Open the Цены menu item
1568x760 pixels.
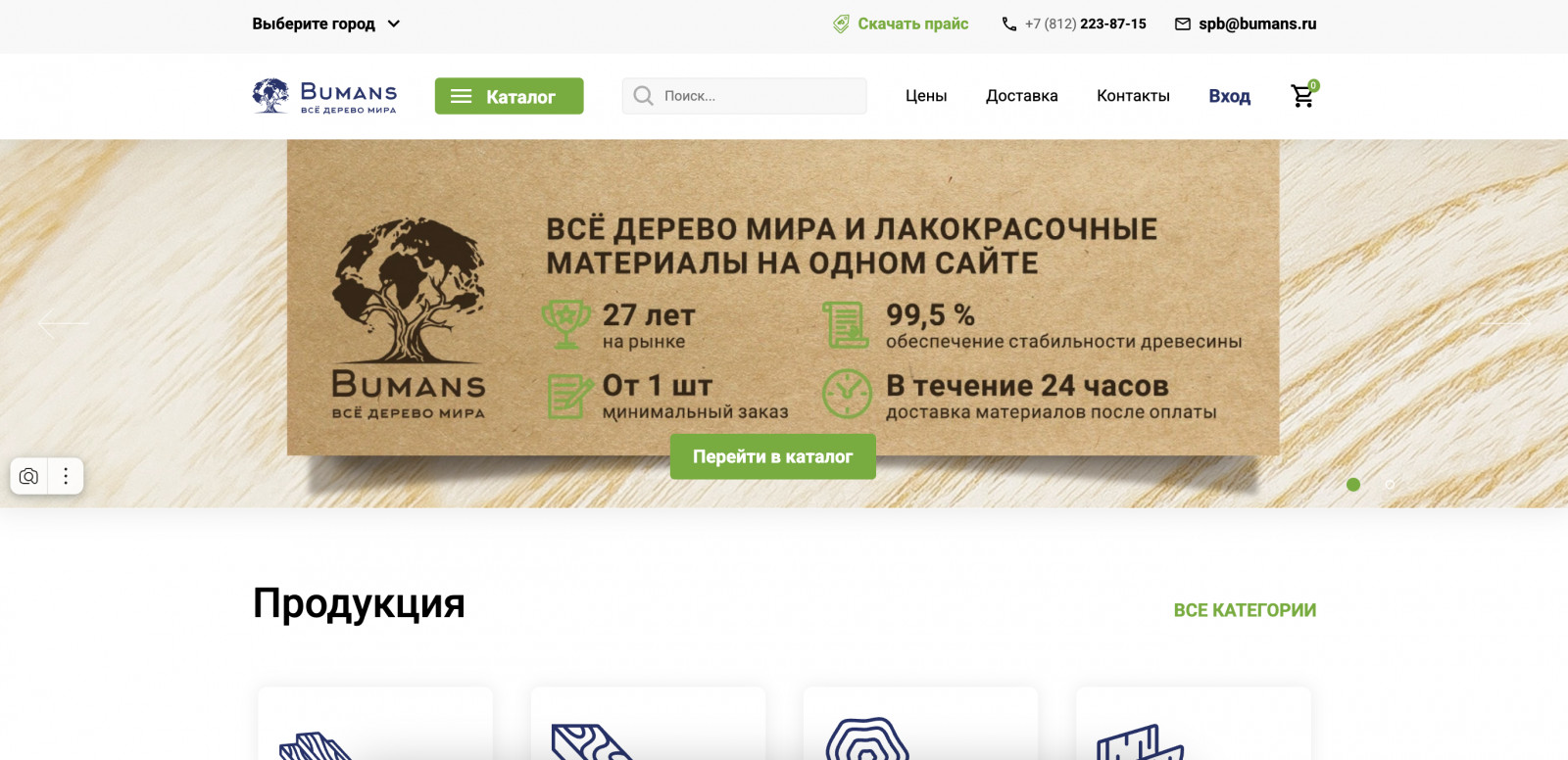tap(926, 96)
